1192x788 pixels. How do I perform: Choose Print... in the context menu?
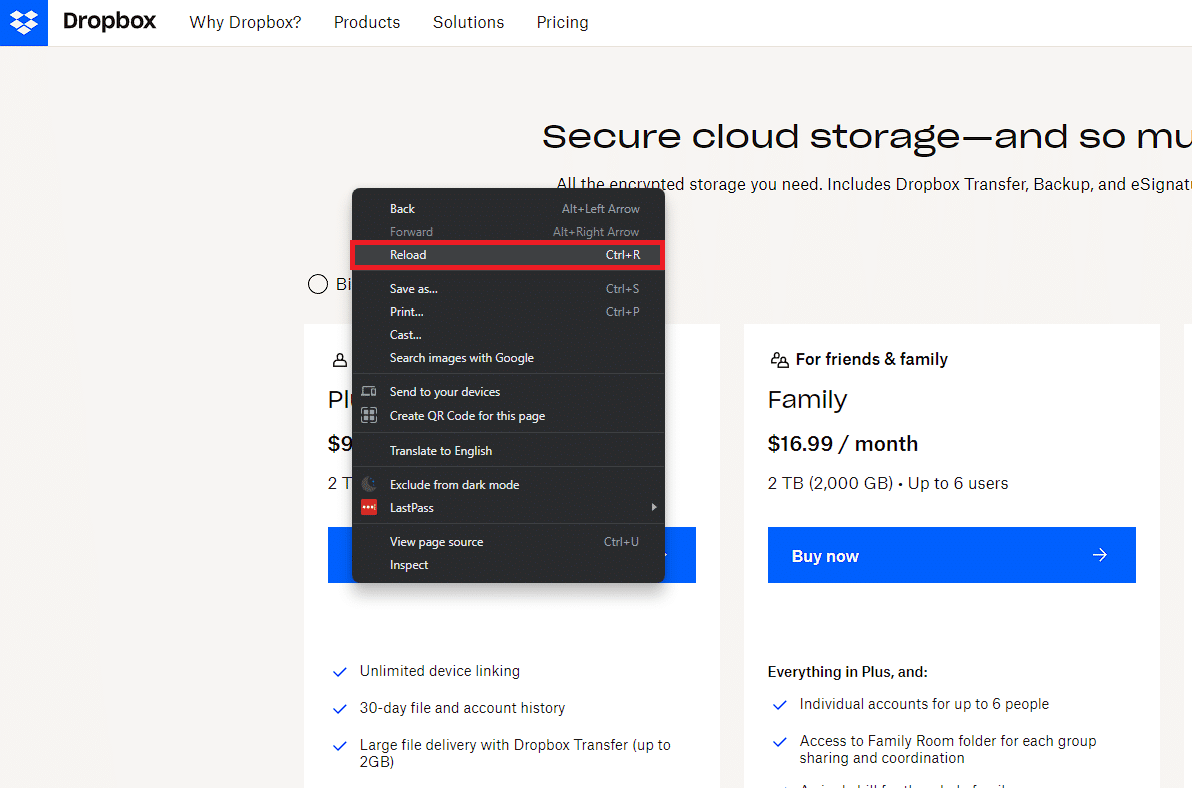[x=508, y=312]
